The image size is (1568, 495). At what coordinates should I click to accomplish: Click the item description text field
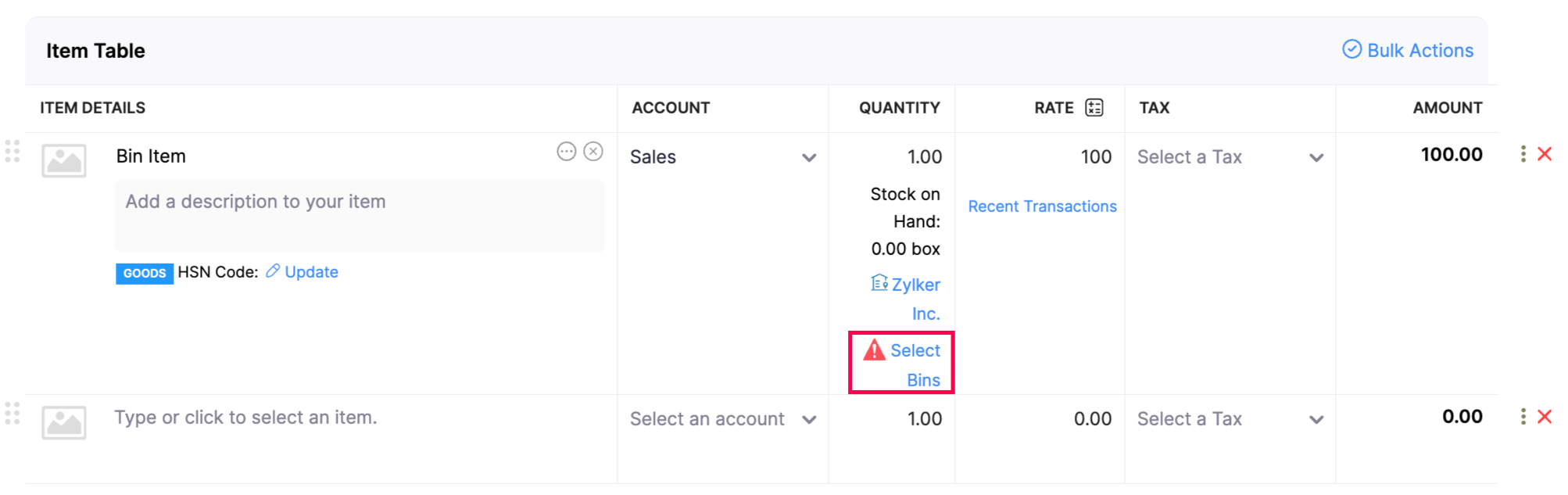(x=360, y=215)
